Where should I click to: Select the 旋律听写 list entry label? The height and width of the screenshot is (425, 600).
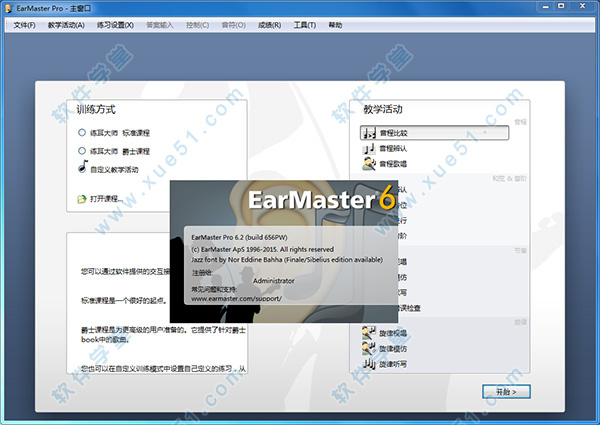coord(393,364)
